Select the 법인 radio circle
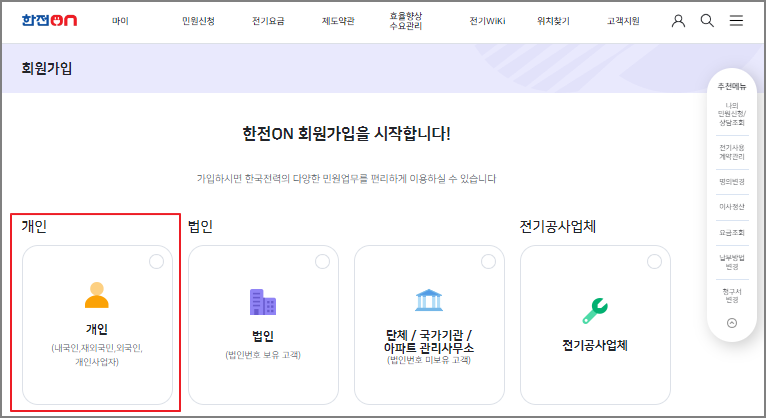Viewport: 766px width, 418px height. pyautogui.click(x=322, y=262)
